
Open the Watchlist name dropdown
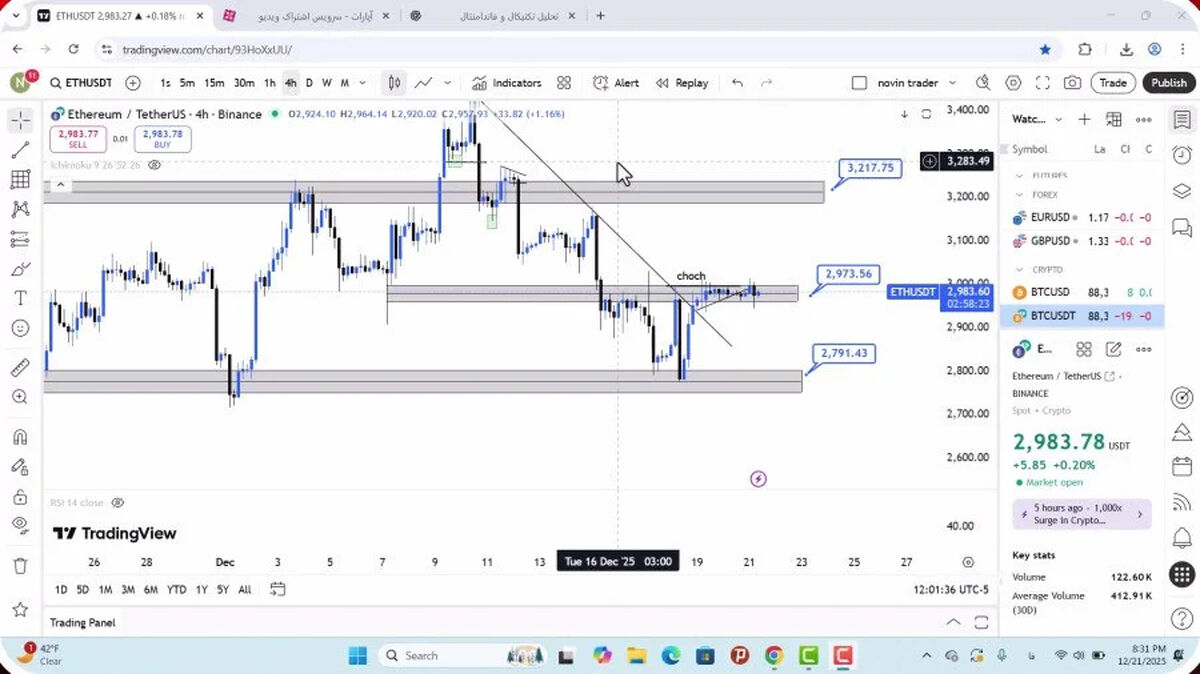(1037, 119)
